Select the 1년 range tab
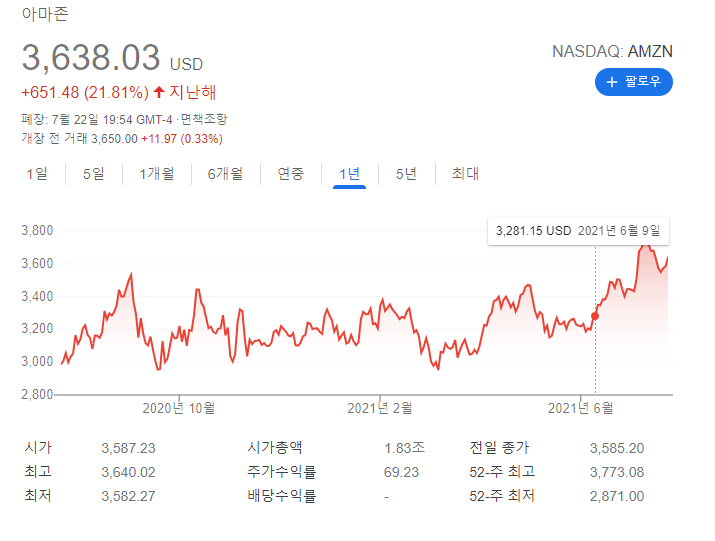Image resolution: width=715 pixels, height=541 pixels. point(350,174)
